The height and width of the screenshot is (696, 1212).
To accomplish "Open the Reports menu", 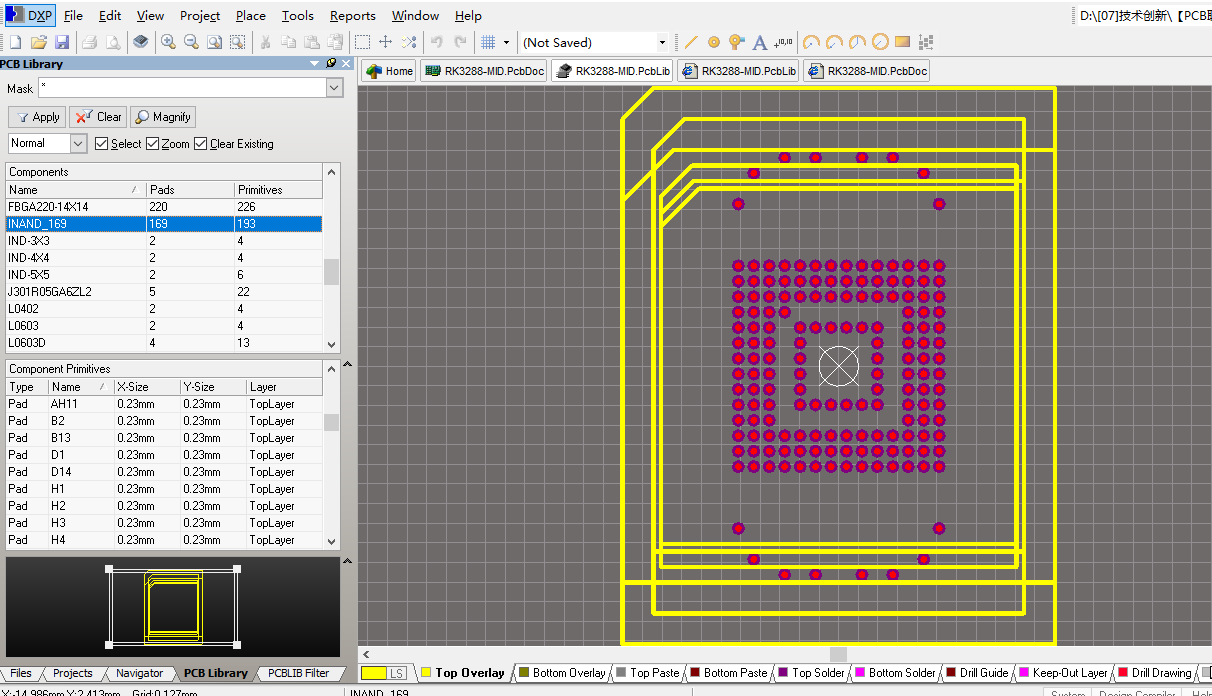I will point(353,15).
